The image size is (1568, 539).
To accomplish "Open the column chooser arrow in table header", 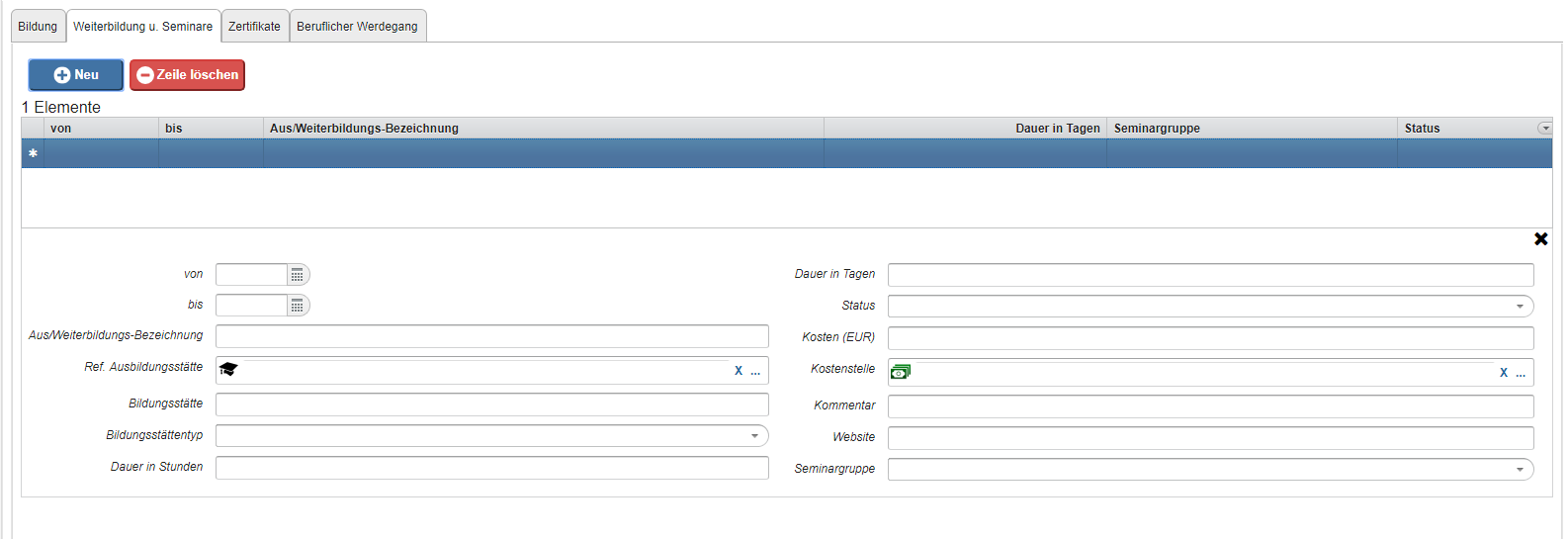I will (1544, 129).
